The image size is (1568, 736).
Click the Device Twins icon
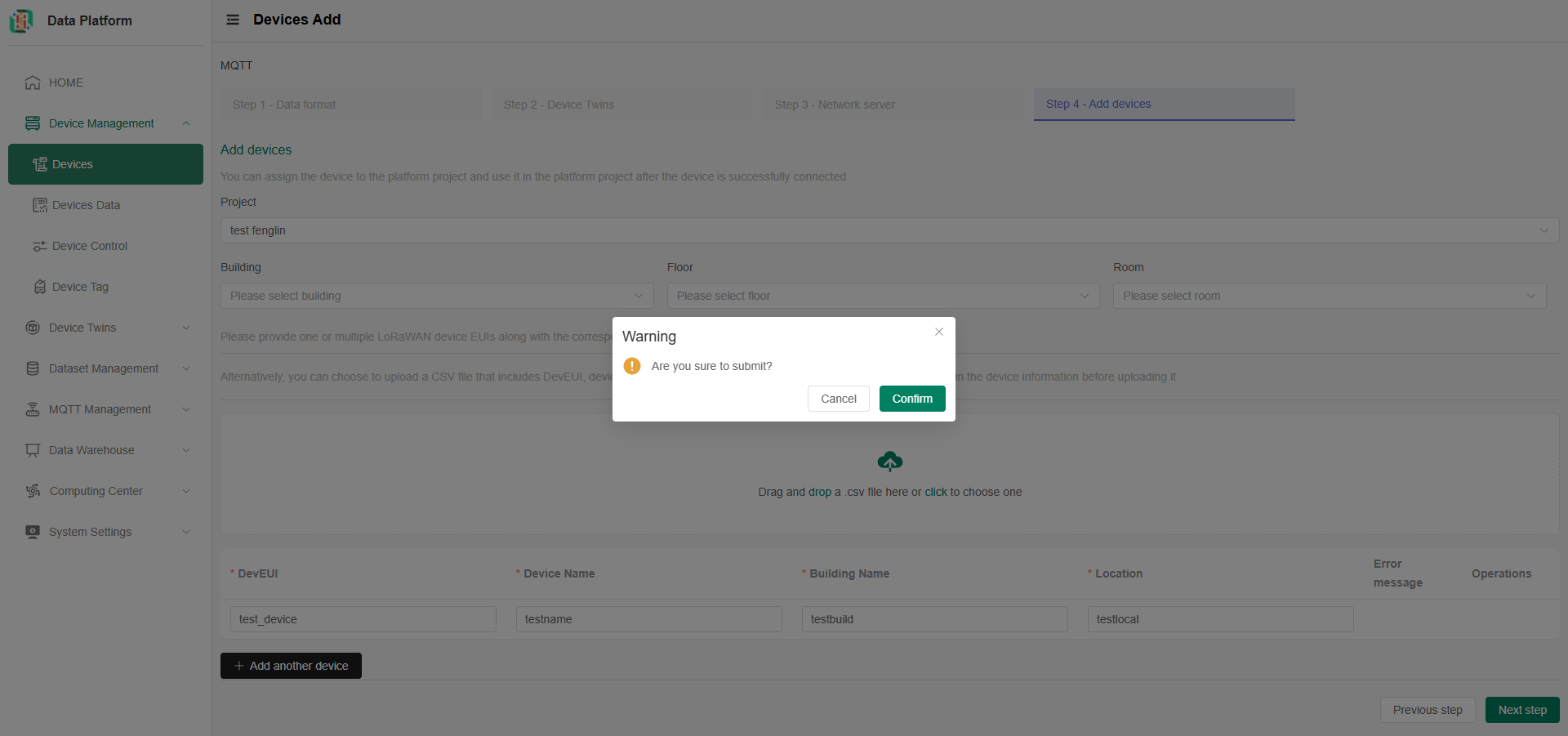tap(32, 328)
